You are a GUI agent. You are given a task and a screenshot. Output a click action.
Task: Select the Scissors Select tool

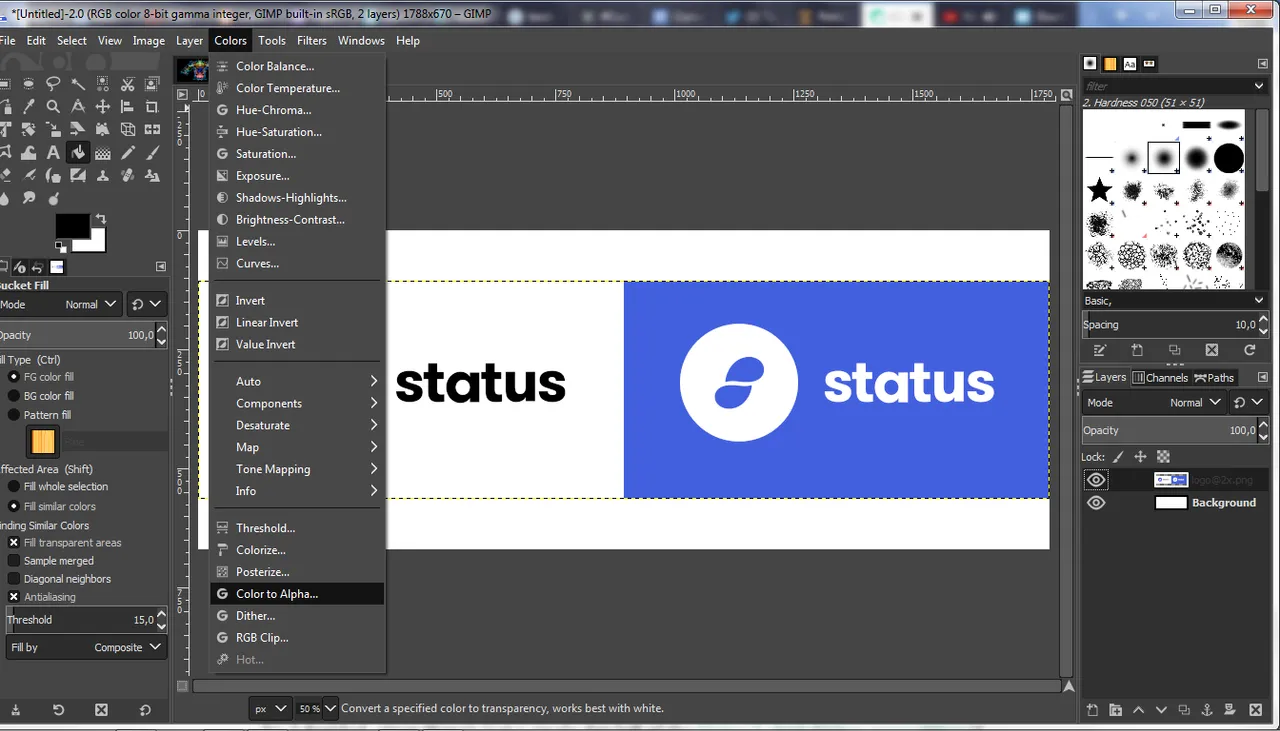[127, 84]
